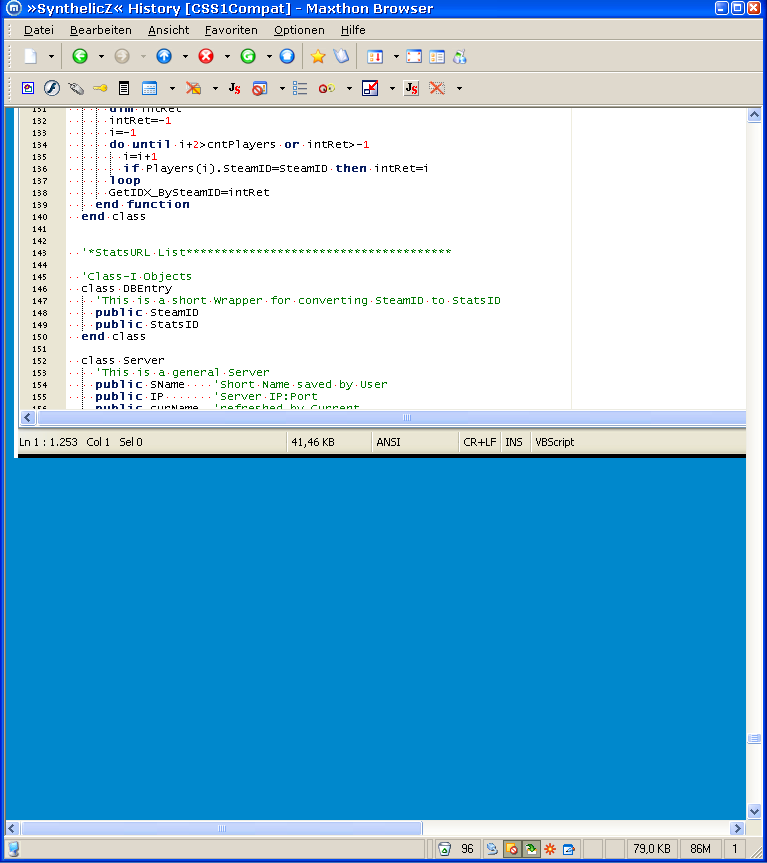Go up one level with the blue arrow

(164, 56)
